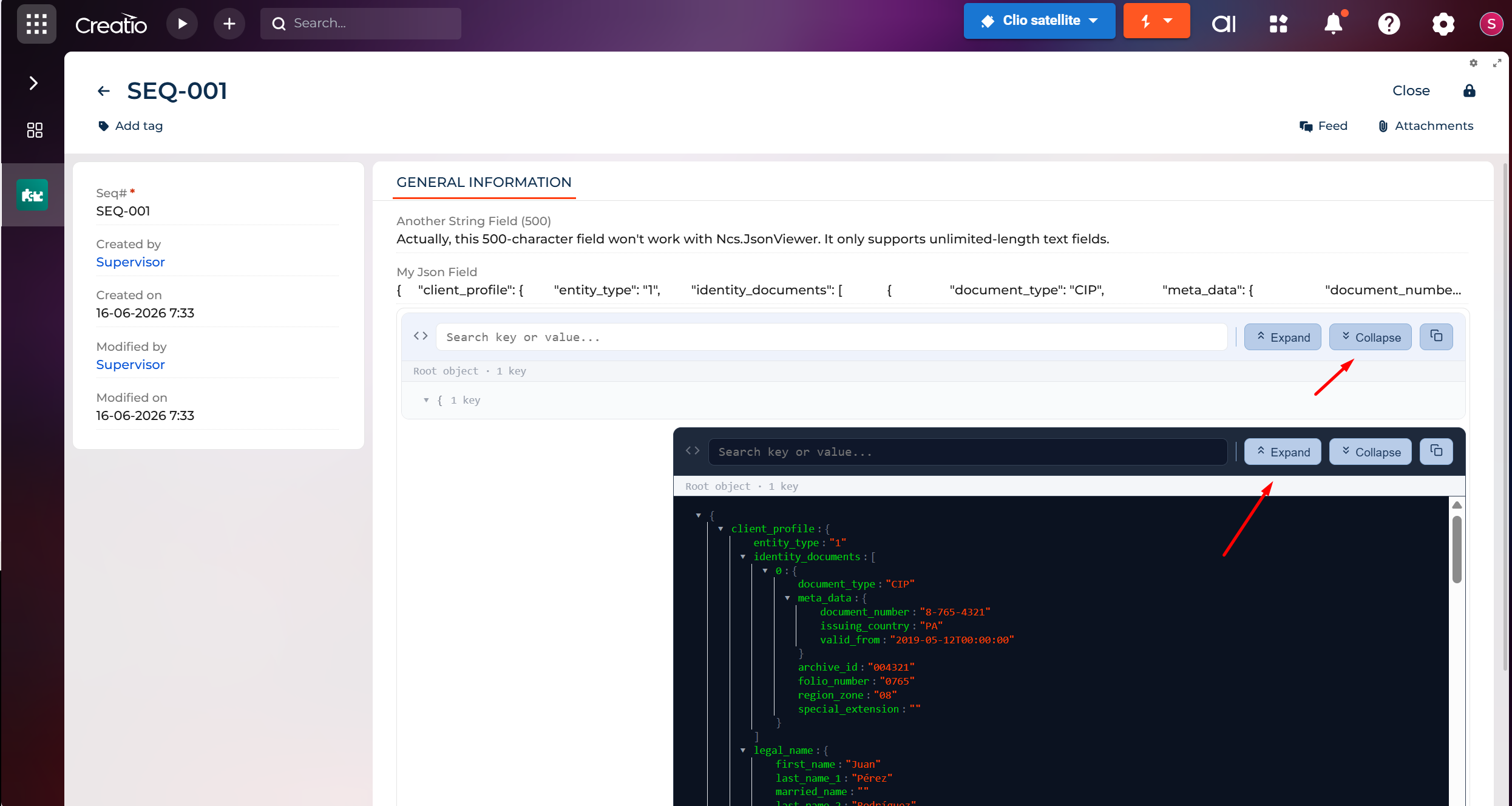Click the dark viewer scrollbar thumb
Image resolution: width=1512 pixels, height=806 pixels.
point(1457,549)
